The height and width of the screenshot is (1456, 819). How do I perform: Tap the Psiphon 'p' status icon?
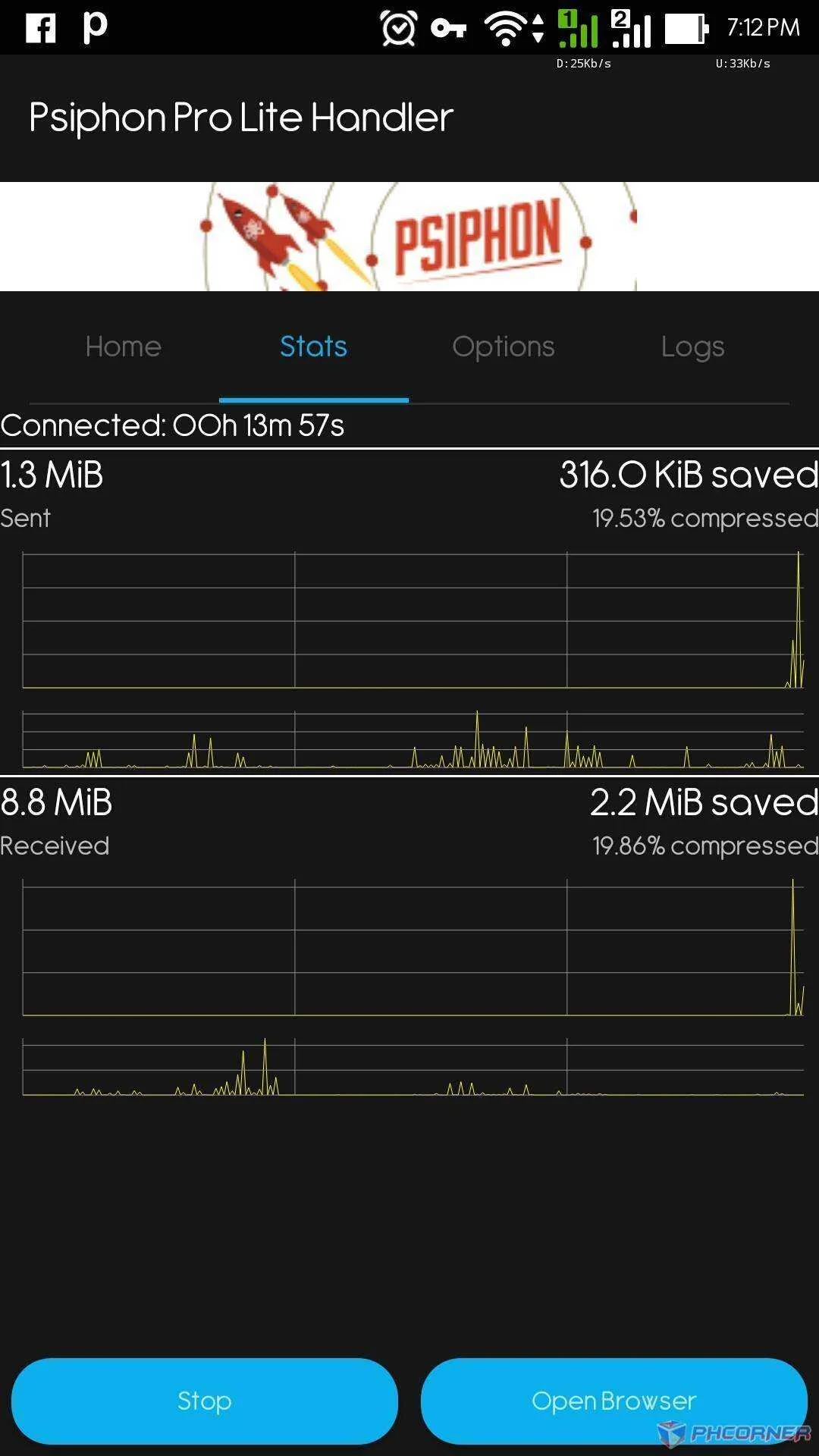[x=95, y=28]
